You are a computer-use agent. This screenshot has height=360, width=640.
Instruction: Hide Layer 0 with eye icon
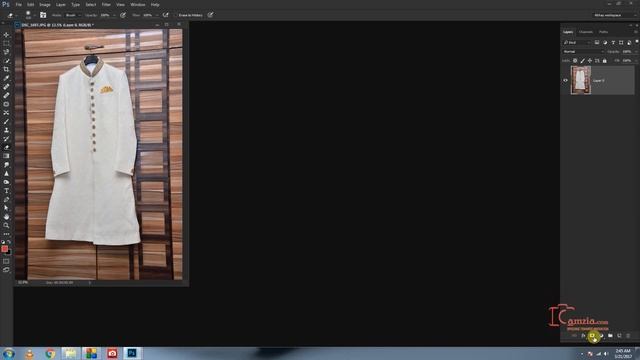click(x=565, y=80)
